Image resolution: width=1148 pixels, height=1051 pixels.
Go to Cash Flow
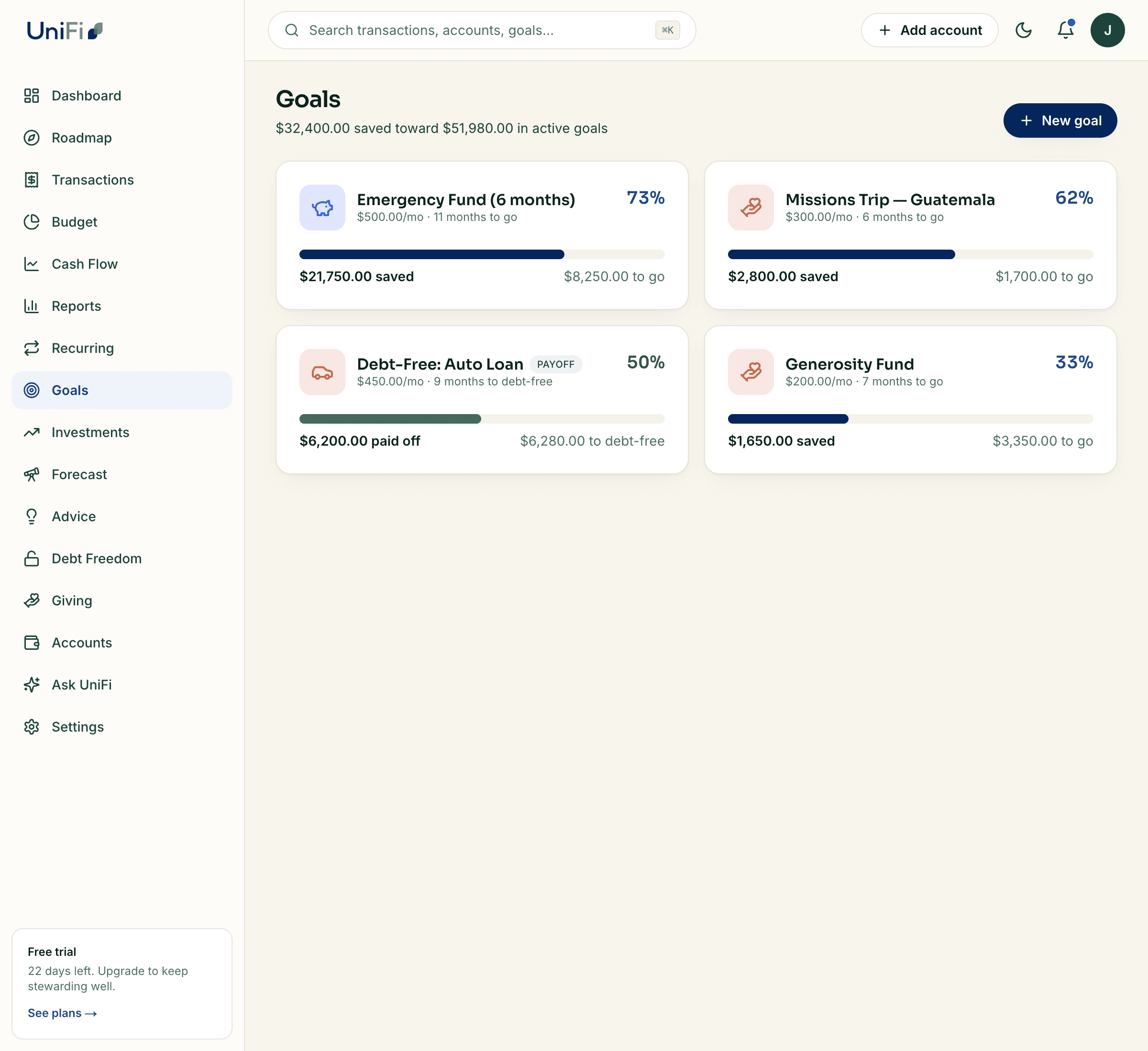[122, 264]
